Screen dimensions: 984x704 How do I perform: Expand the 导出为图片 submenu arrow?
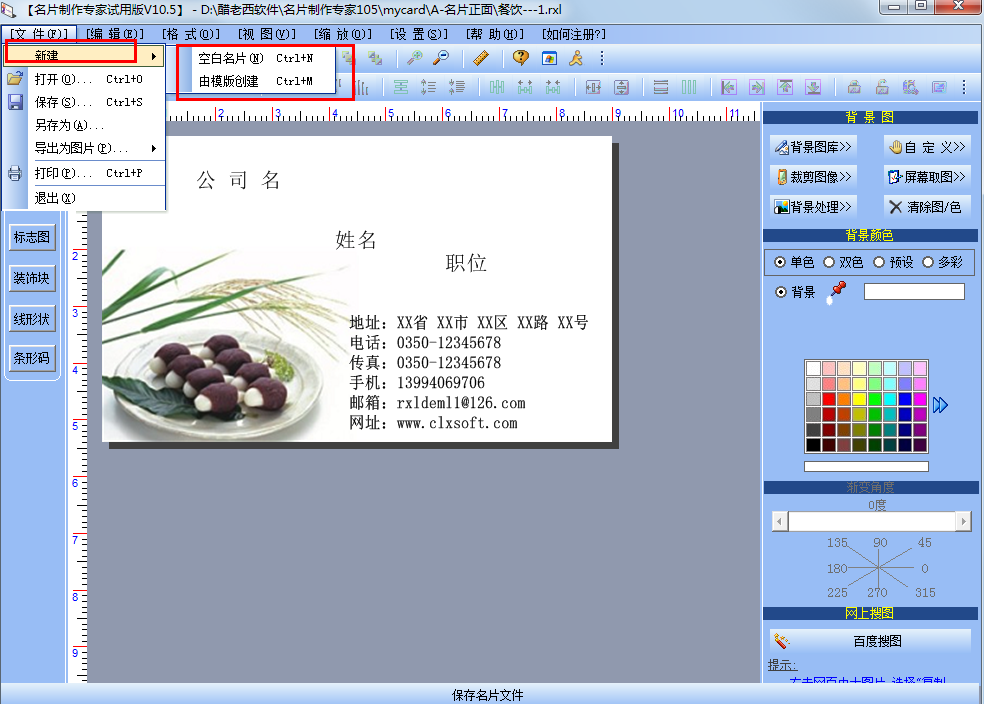coord(154,149)
